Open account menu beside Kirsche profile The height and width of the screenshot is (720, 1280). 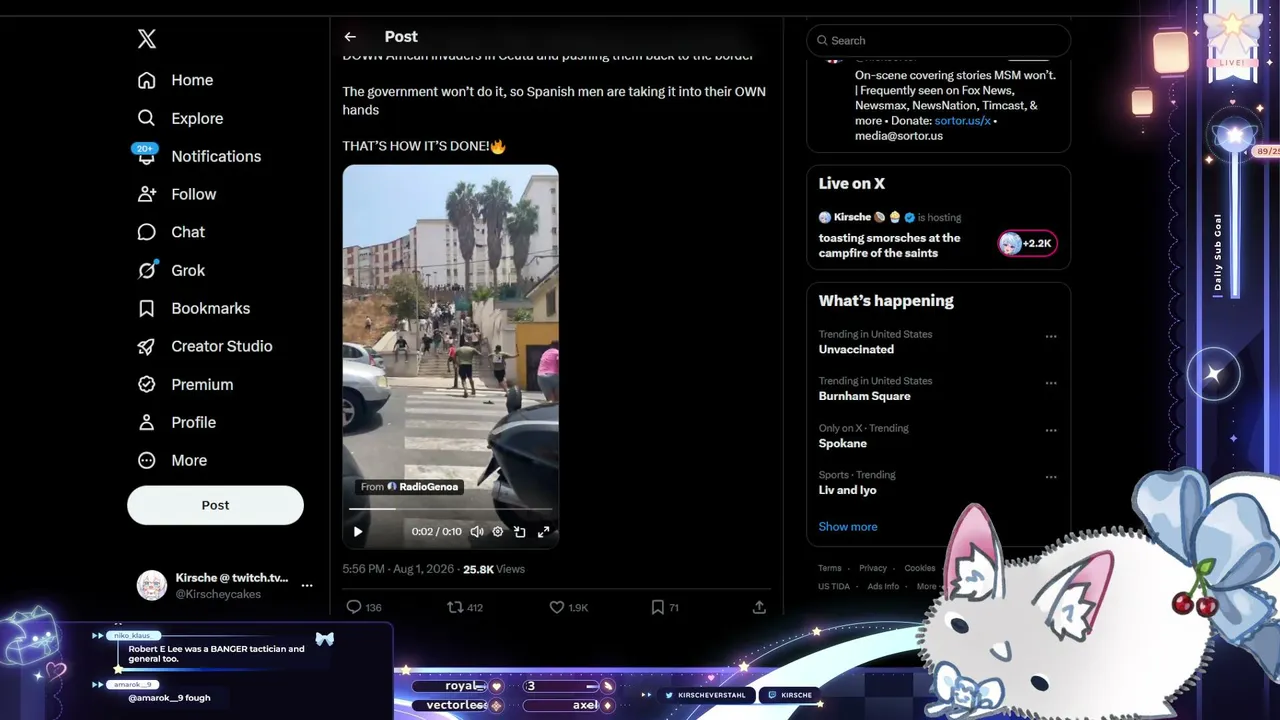(307, 586)
